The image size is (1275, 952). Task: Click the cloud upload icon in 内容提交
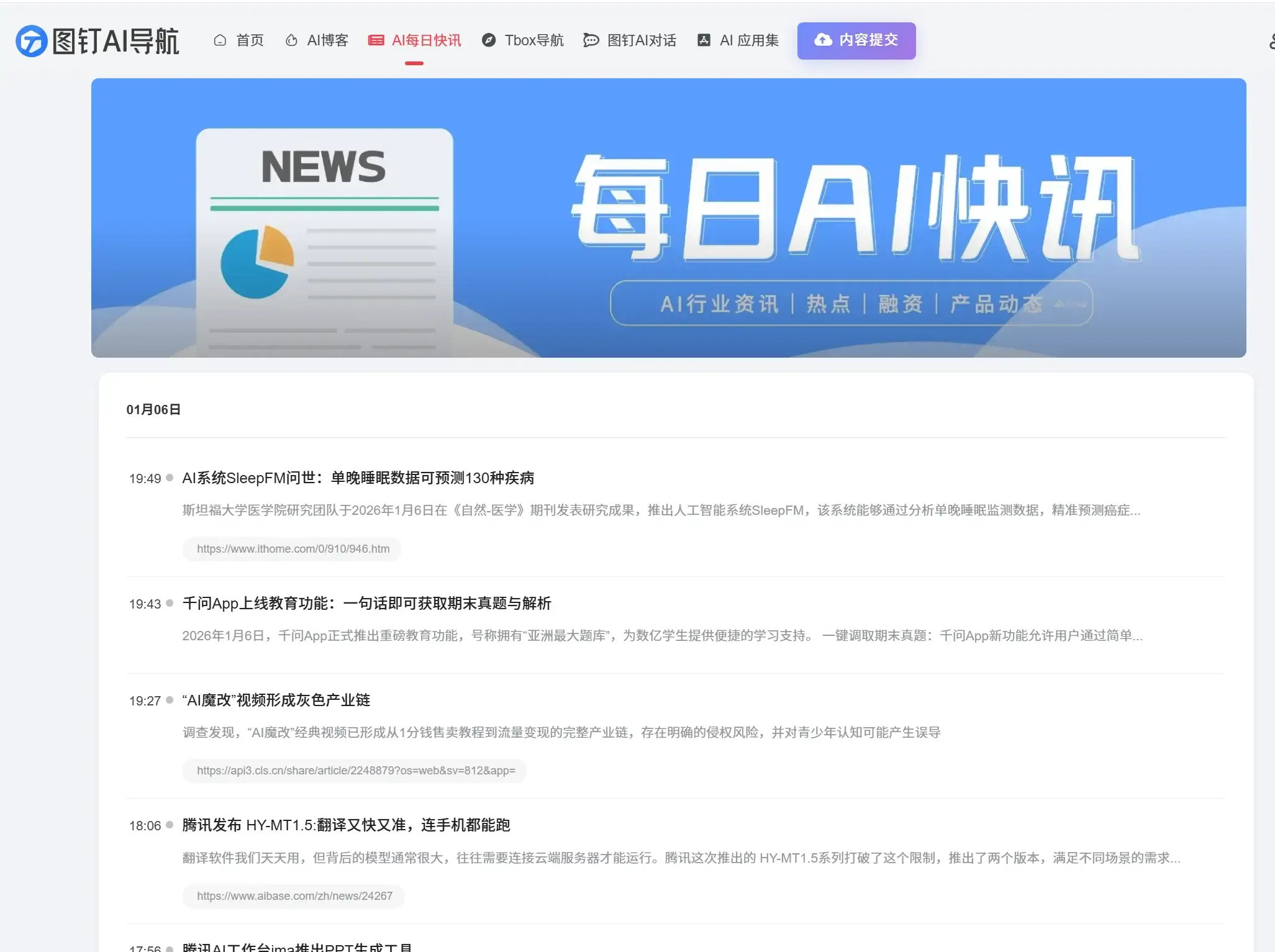coord(823,40)
